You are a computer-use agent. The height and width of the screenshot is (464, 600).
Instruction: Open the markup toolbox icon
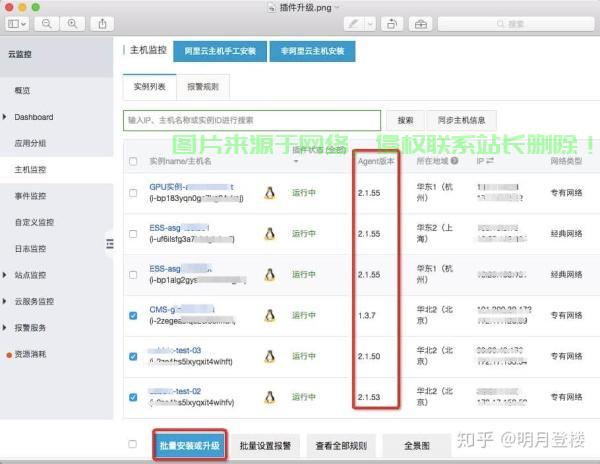coord(420,22)
